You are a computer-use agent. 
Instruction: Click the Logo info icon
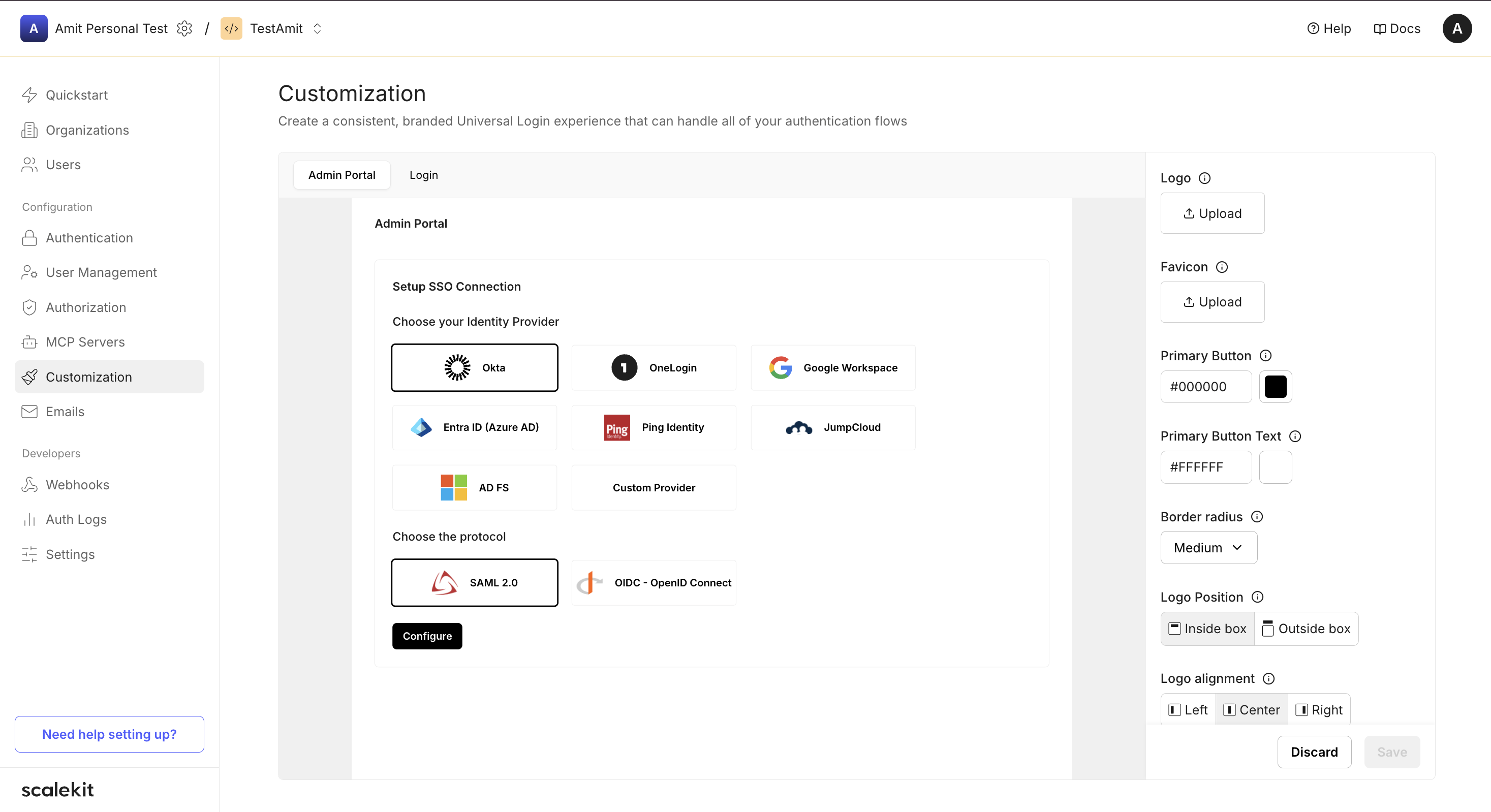tap(1204, 178)
